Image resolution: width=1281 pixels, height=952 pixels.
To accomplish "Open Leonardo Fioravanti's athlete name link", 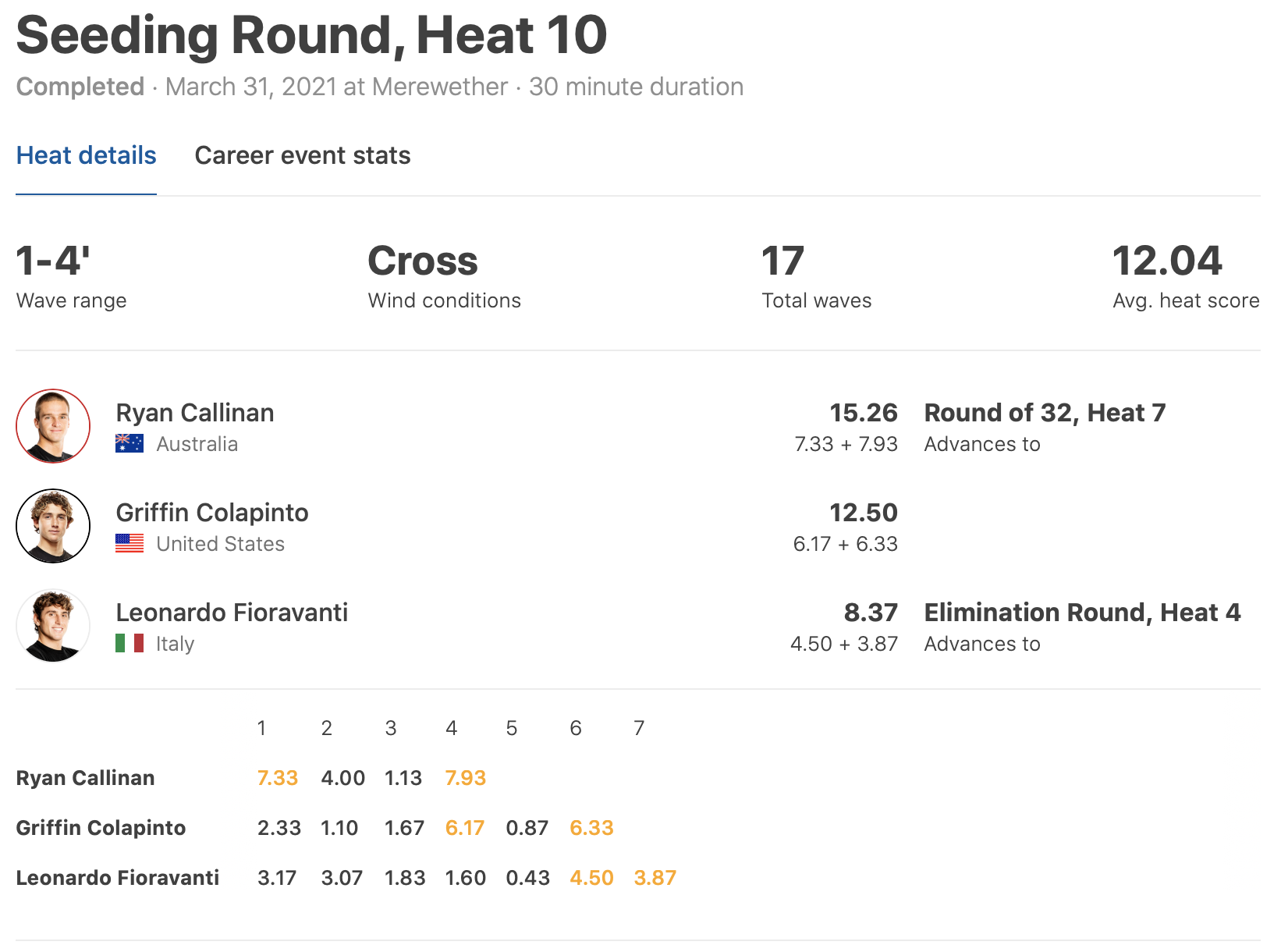I will coord(232,613).
